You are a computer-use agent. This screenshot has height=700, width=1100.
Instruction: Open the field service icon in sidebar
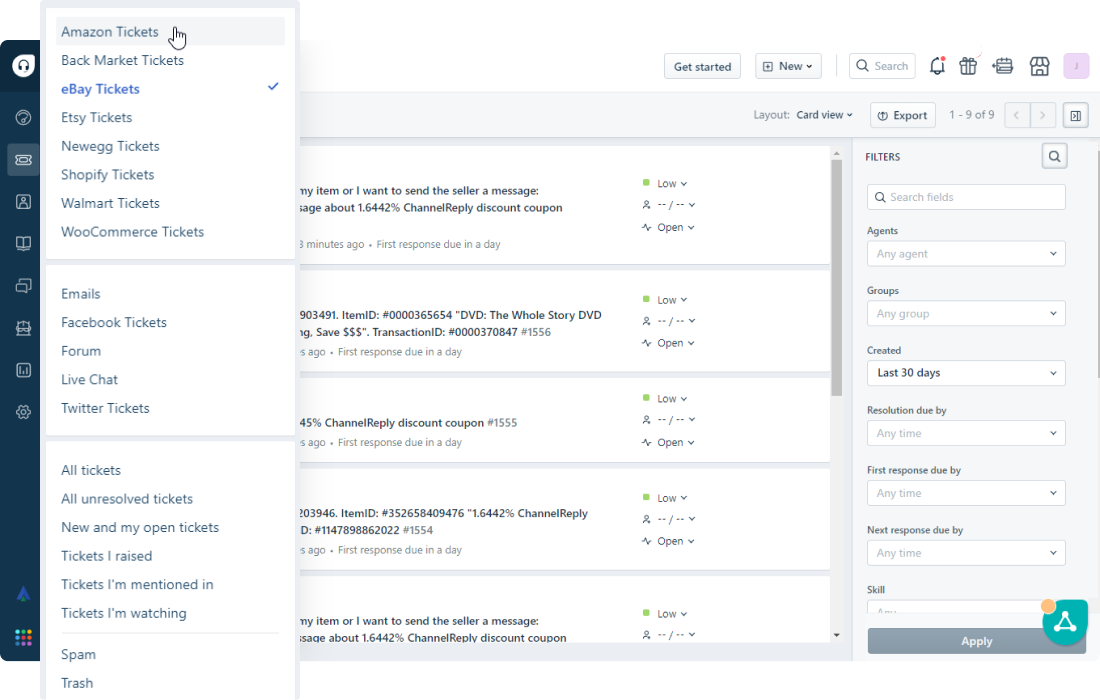click(23, 328)
